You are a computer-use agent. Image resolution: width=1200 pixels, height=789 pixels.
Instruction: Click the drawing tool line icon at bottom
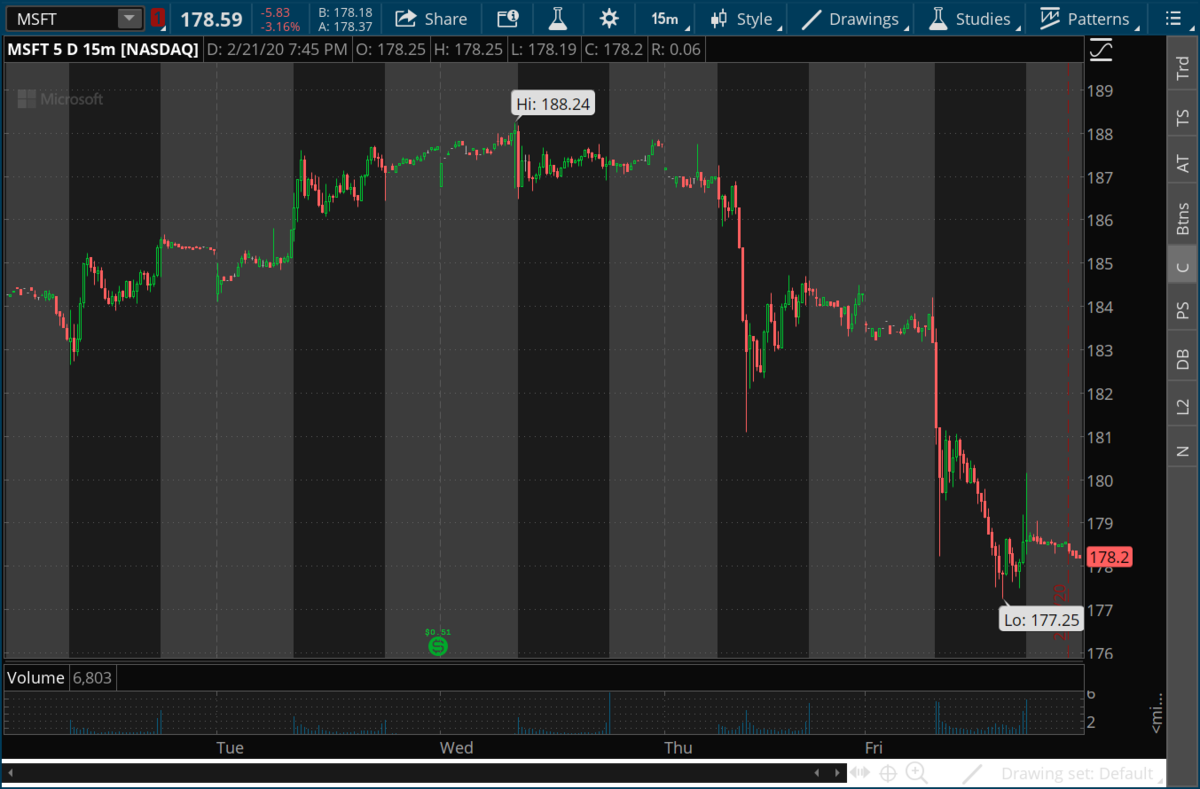tap(974, 773)
